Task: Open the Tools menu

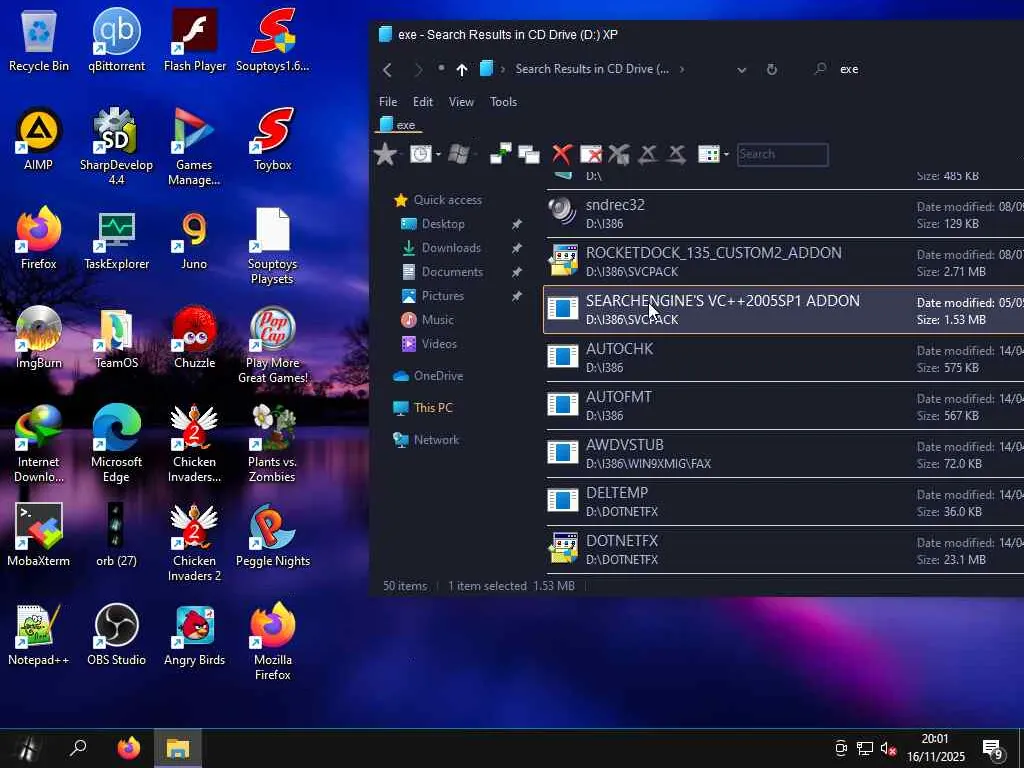Action: pyautogui.click(x=504, y=102)
